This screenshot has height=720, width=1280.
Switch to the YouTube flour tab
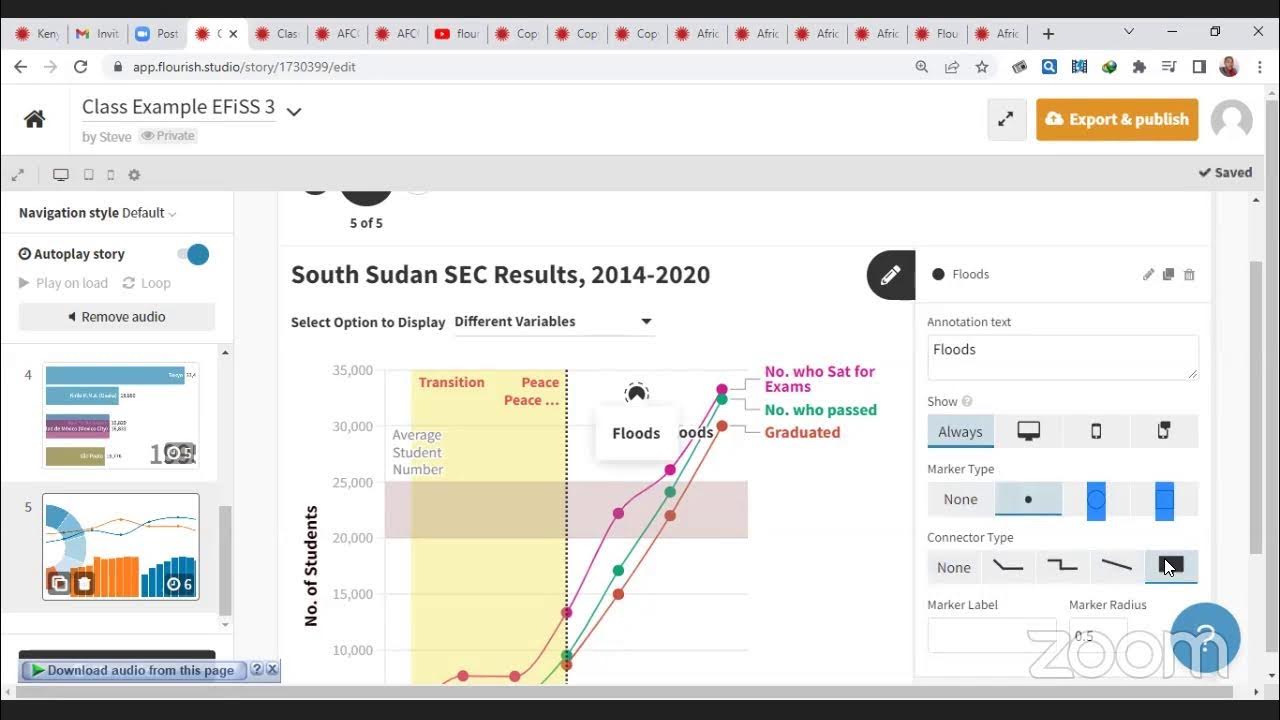click(x=457, y=33)
